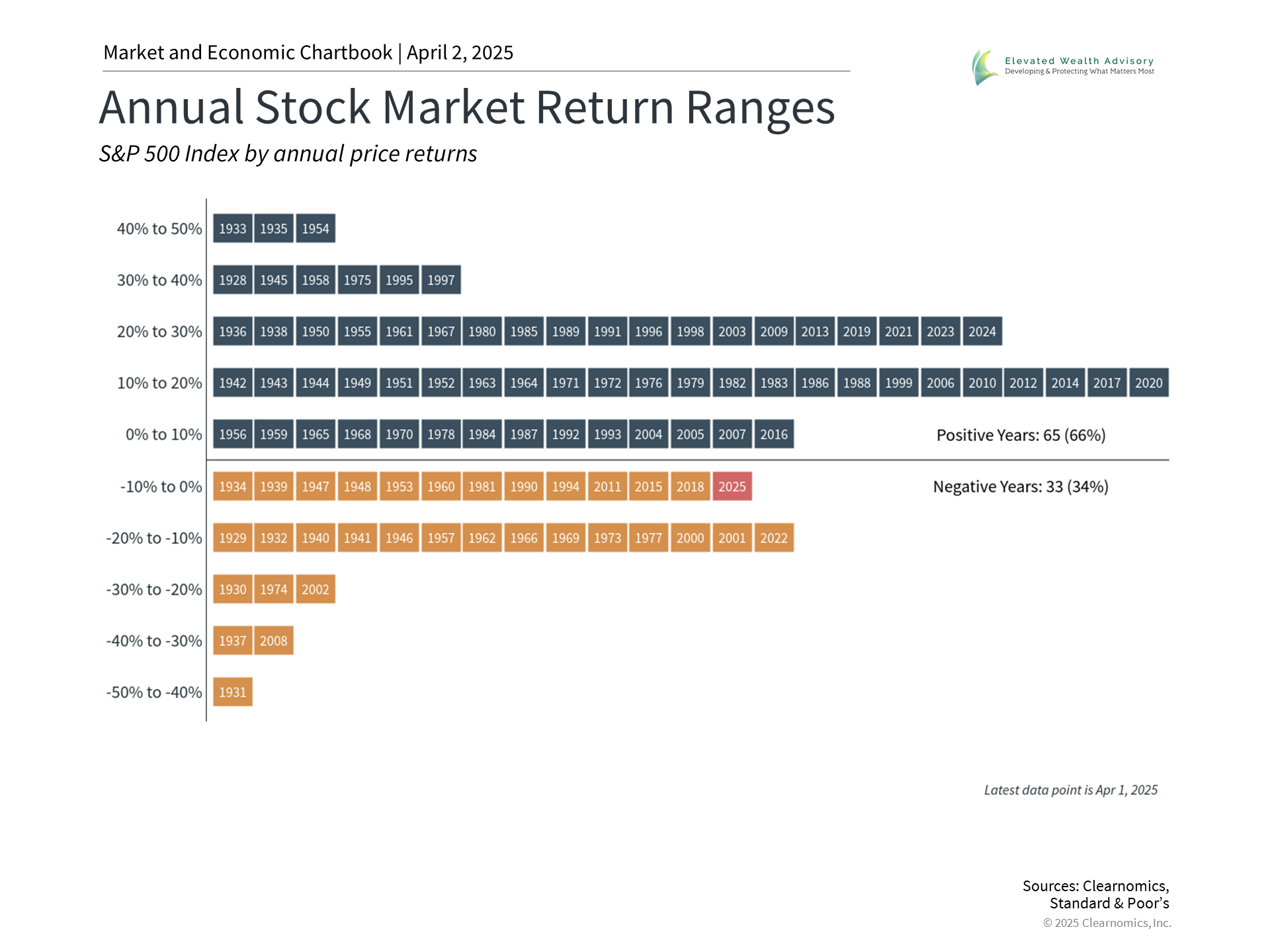
Task: Click the 2020 year box
Action: tap(1148, 383)
